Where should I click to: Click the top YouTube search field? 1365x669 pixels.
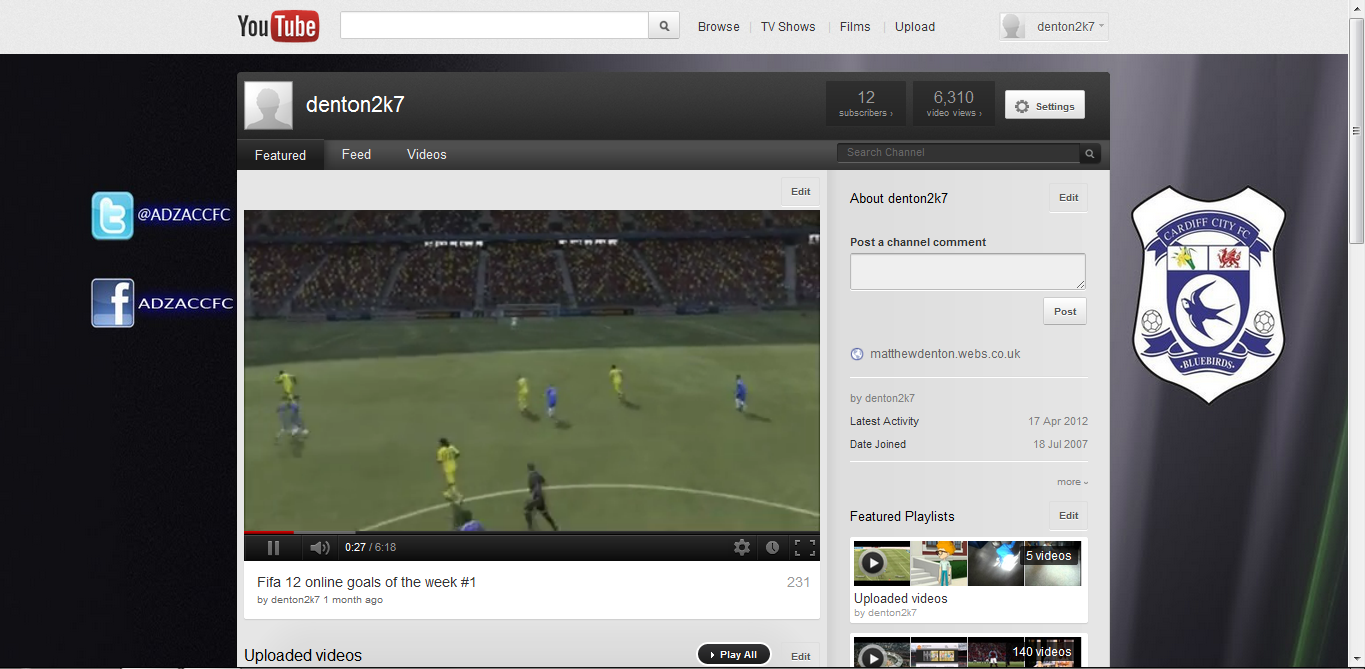tap(494, 26)
